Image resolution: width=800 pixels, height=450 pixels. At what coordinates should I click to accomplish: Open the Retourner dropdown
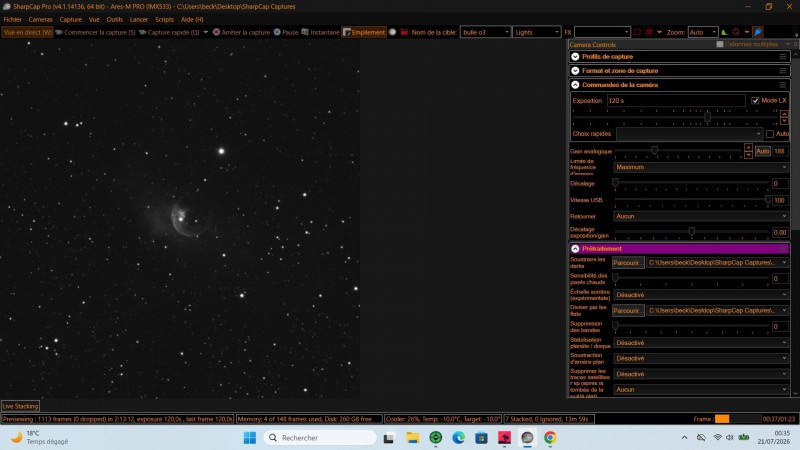tap(701, 216)
